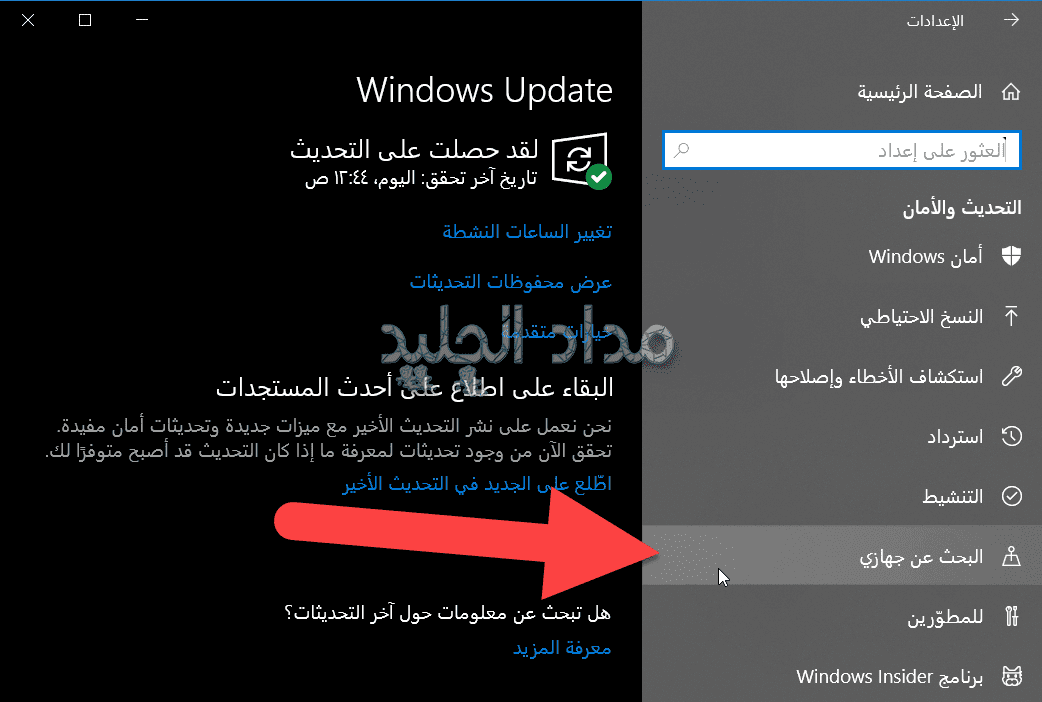Viewport: 1042px width, 702px height.
Task: Click the back arrow next to الإعدادات
Action: click(1011, 20)
